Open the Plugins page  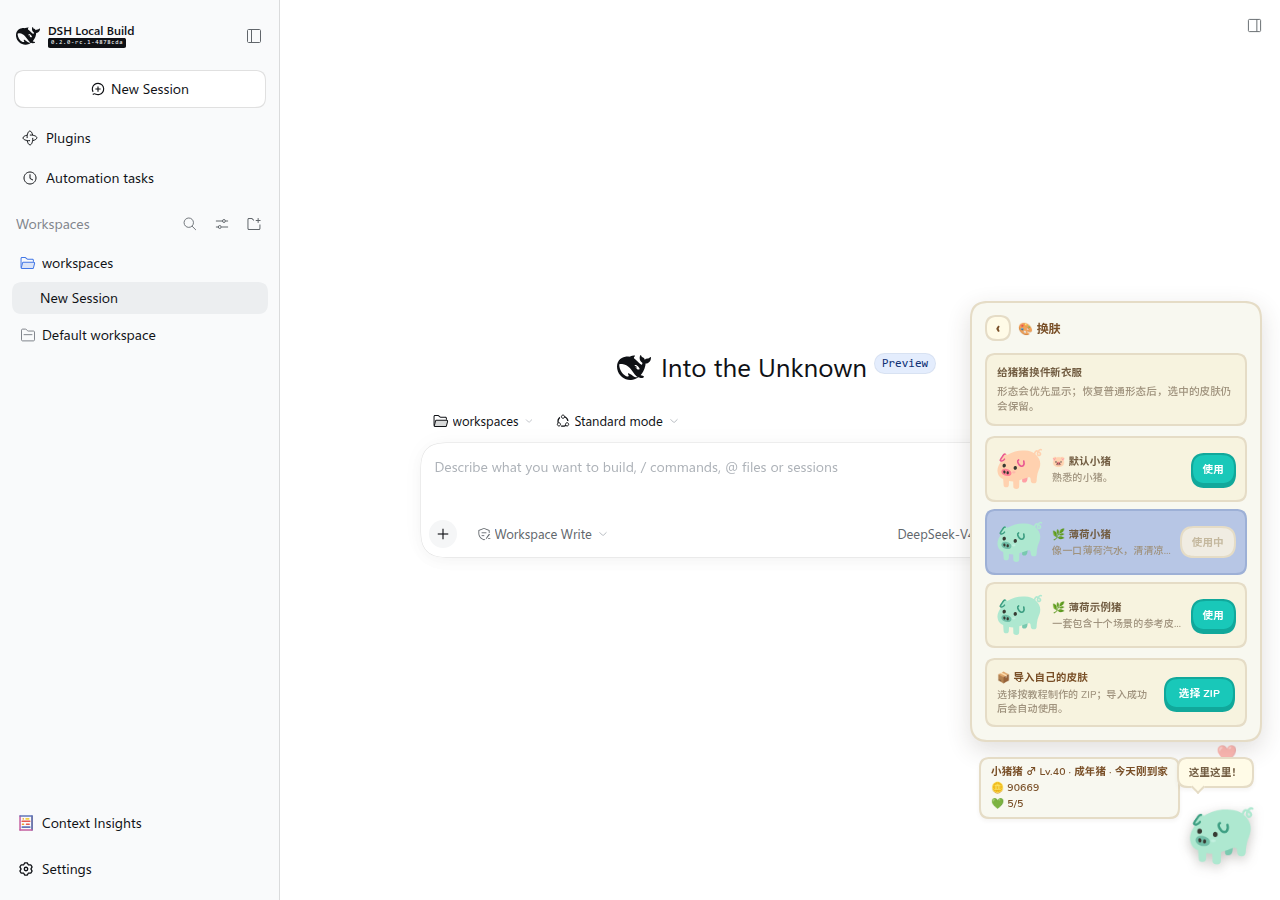140,138
